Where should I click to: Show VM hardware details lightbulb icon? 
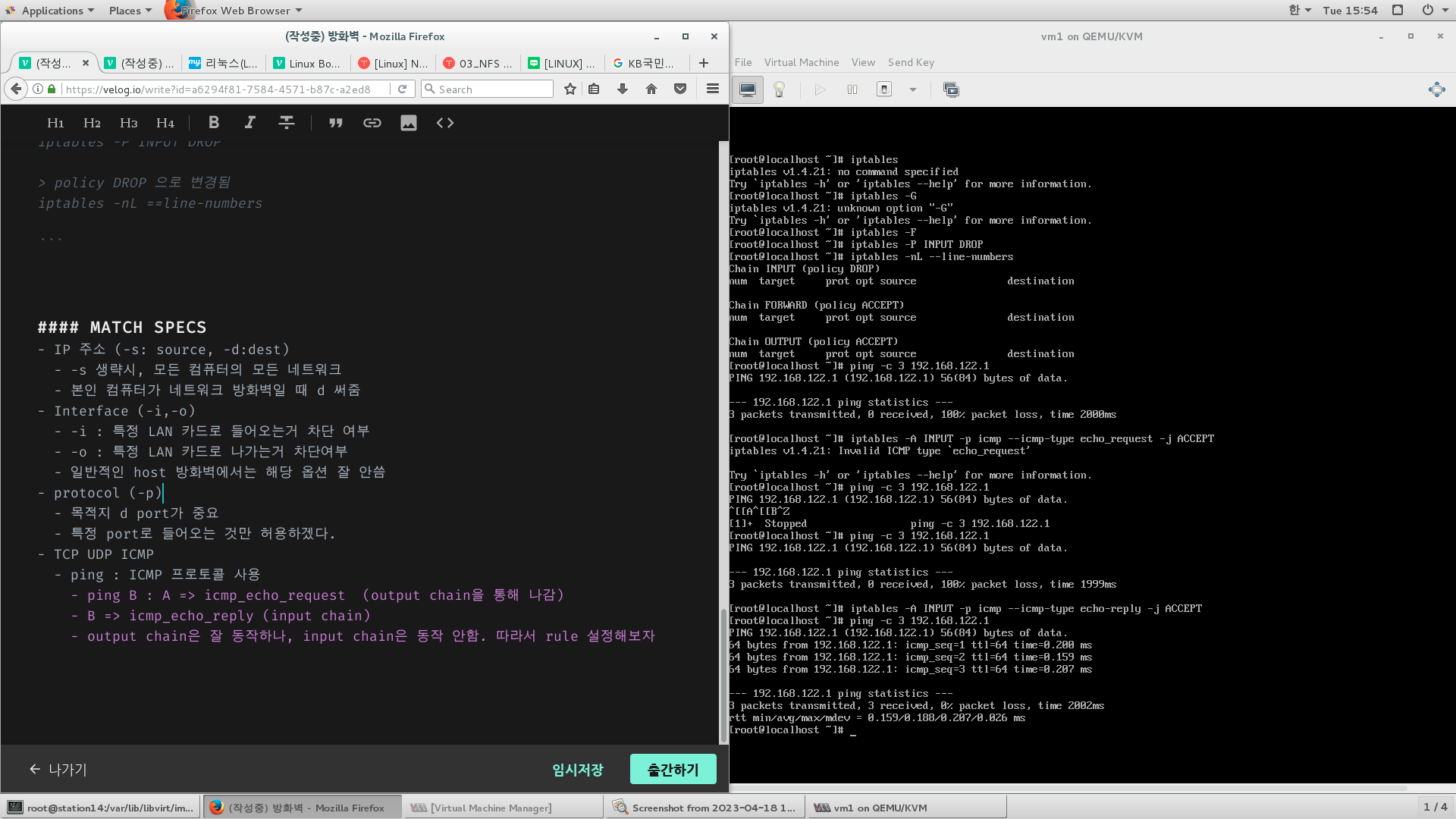[x=779, y=89]
